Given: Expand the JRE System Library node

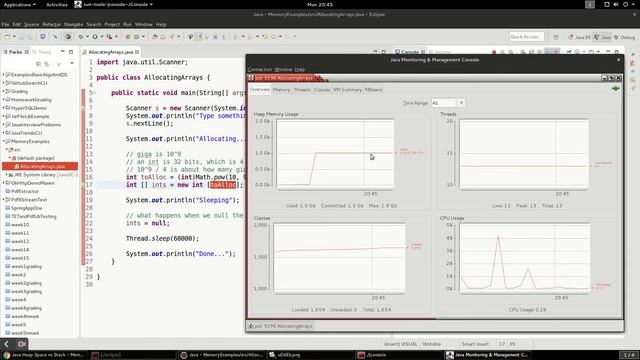Looking at the screenshot, I should [7, 175].
